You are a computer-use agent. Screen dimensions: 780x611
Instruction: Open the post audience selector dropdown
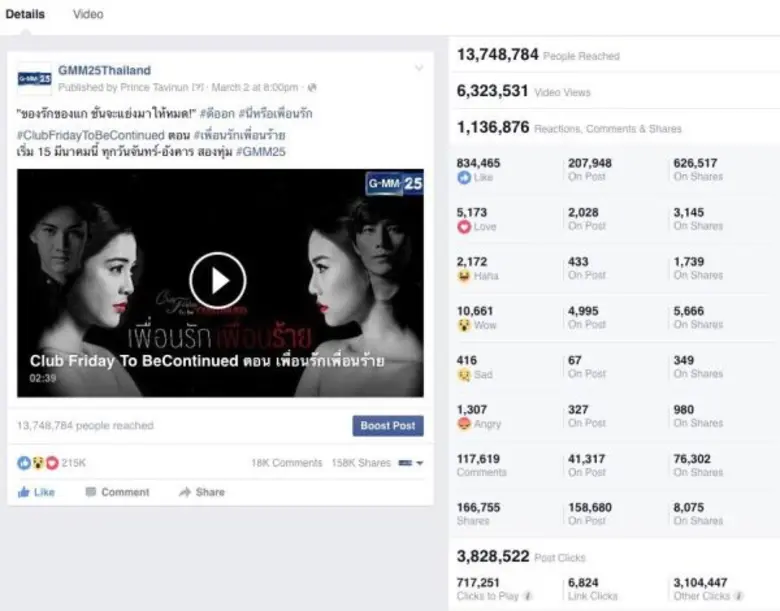(411, 463)
